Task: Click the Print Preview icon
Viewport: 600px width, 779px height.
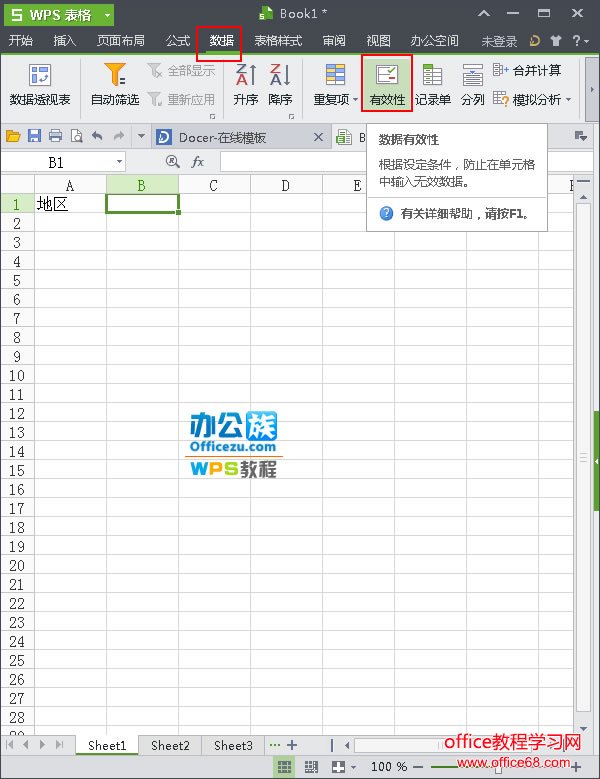Action: (x=76, y=136)
